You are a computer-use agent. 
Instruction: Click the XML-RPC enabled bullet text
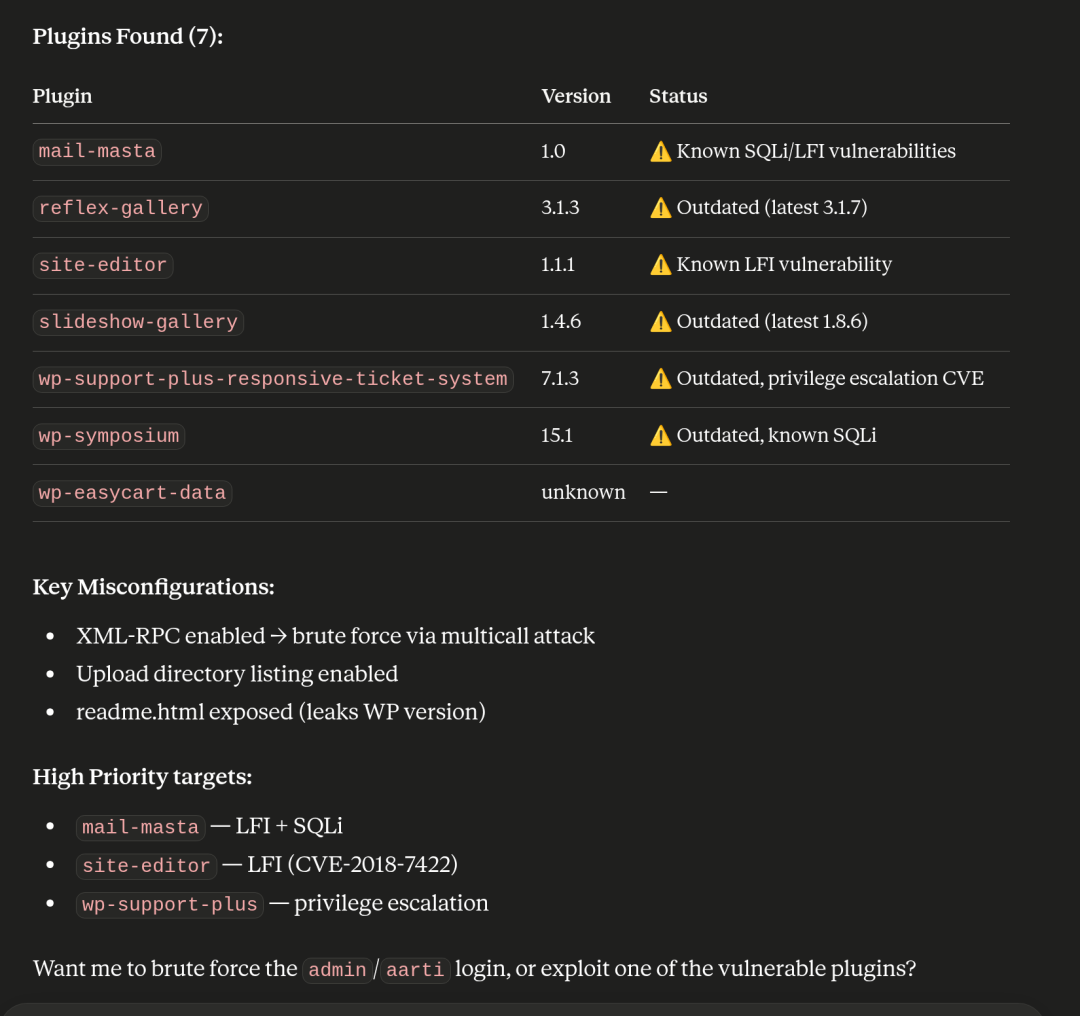click(x=335, y=636)
